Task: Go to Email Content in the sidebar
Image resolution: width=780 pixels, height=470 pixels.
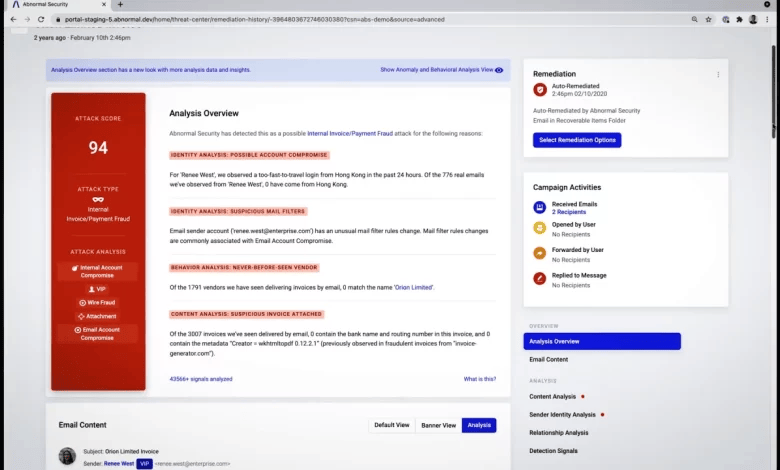Action: (549, 360)
